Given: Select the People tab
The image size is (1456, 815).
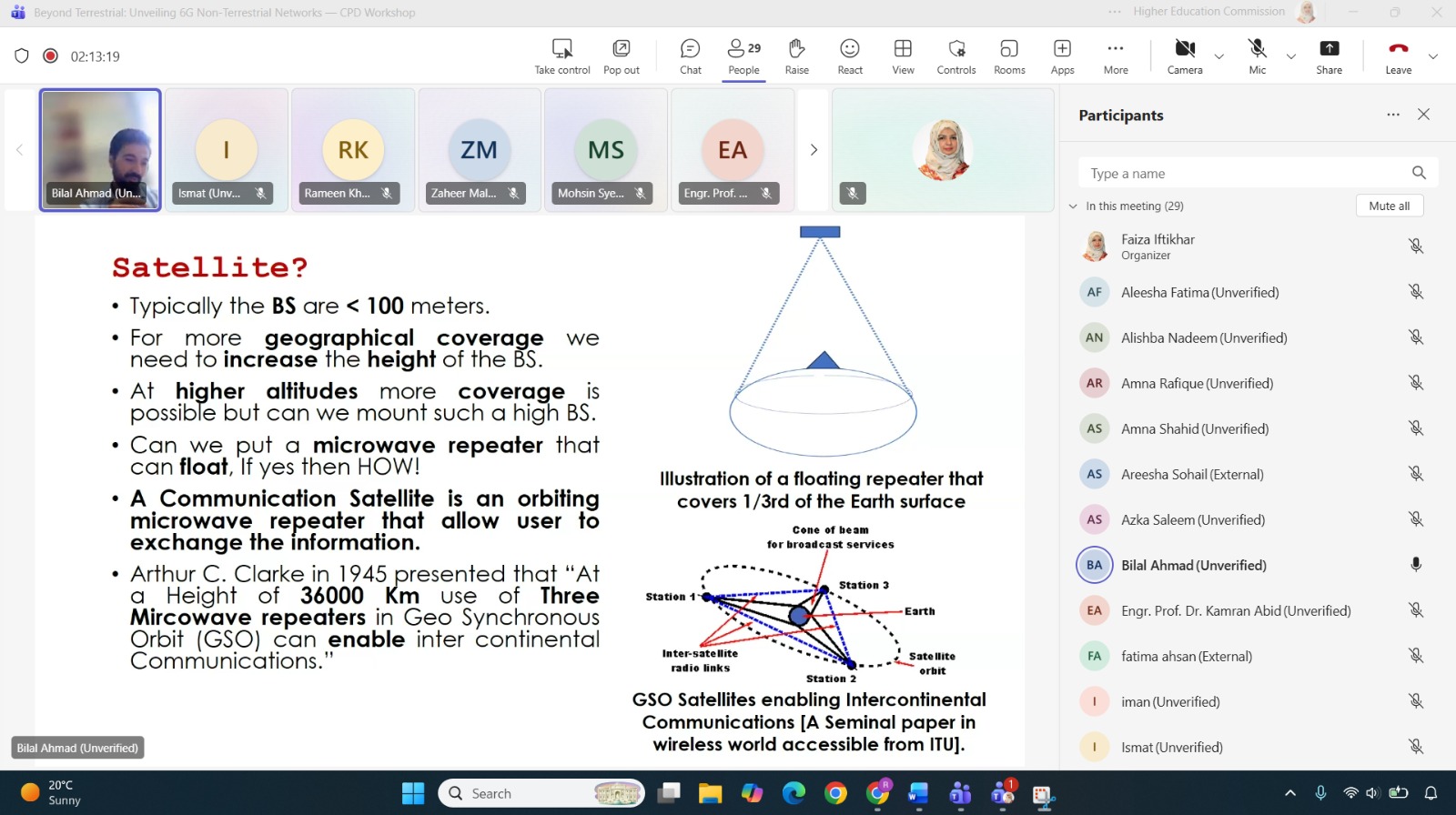Looking at the screenshot, I should pos(743,56).
